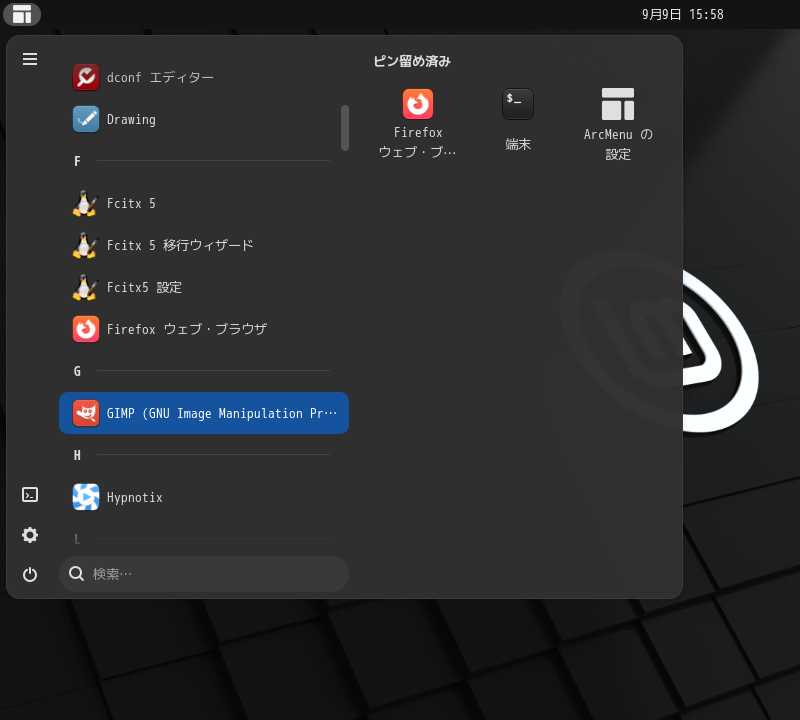
Task: Open pinned Firefox shortcut
Action: pyautogui.click(x=418, y=123)
